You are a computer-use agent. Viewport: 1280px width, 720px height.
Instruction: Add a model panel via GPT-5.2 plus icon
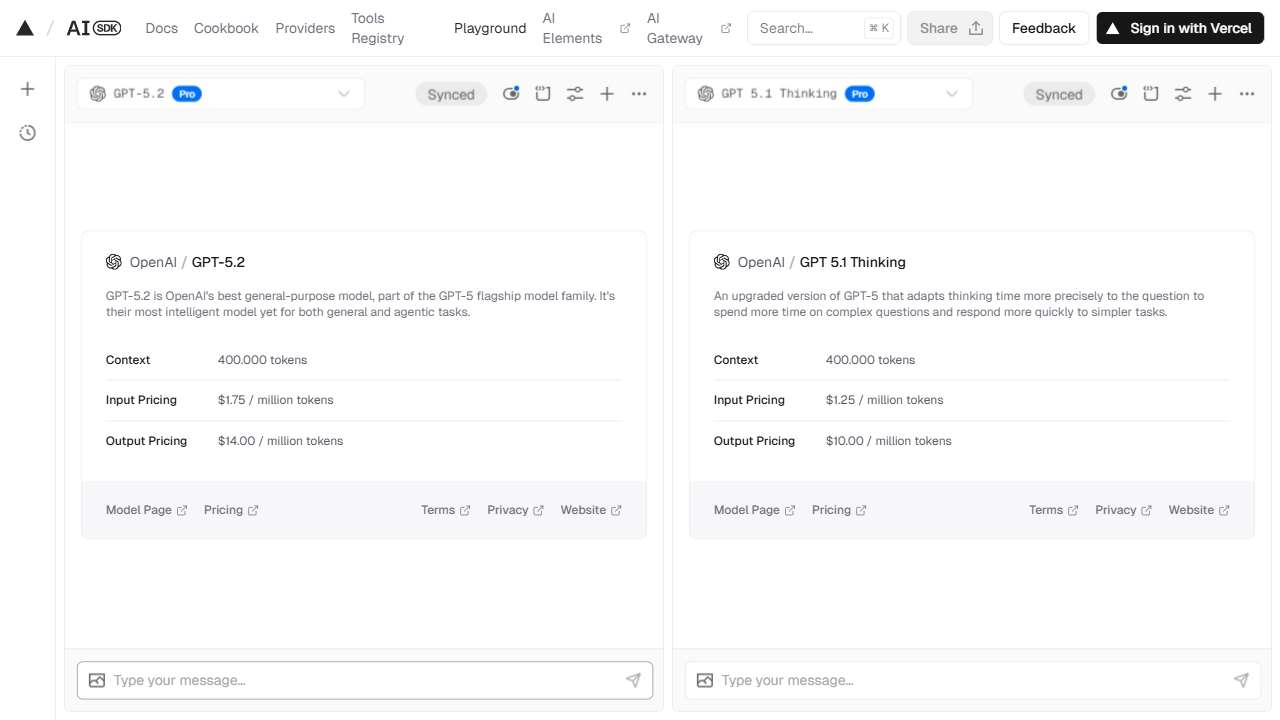607,94
